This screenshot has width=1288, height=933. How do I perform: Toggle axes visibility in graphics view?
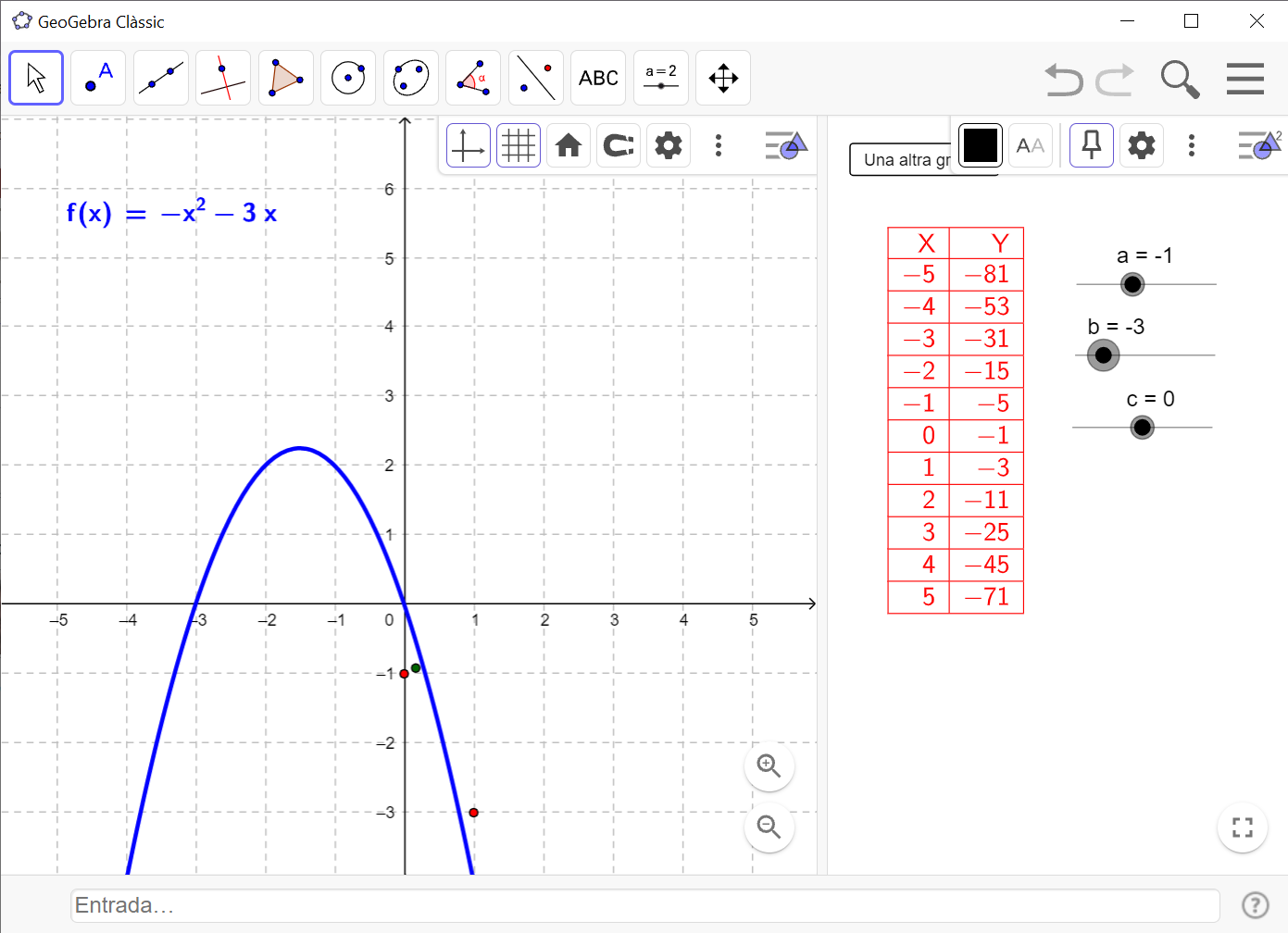click(469, 145)
